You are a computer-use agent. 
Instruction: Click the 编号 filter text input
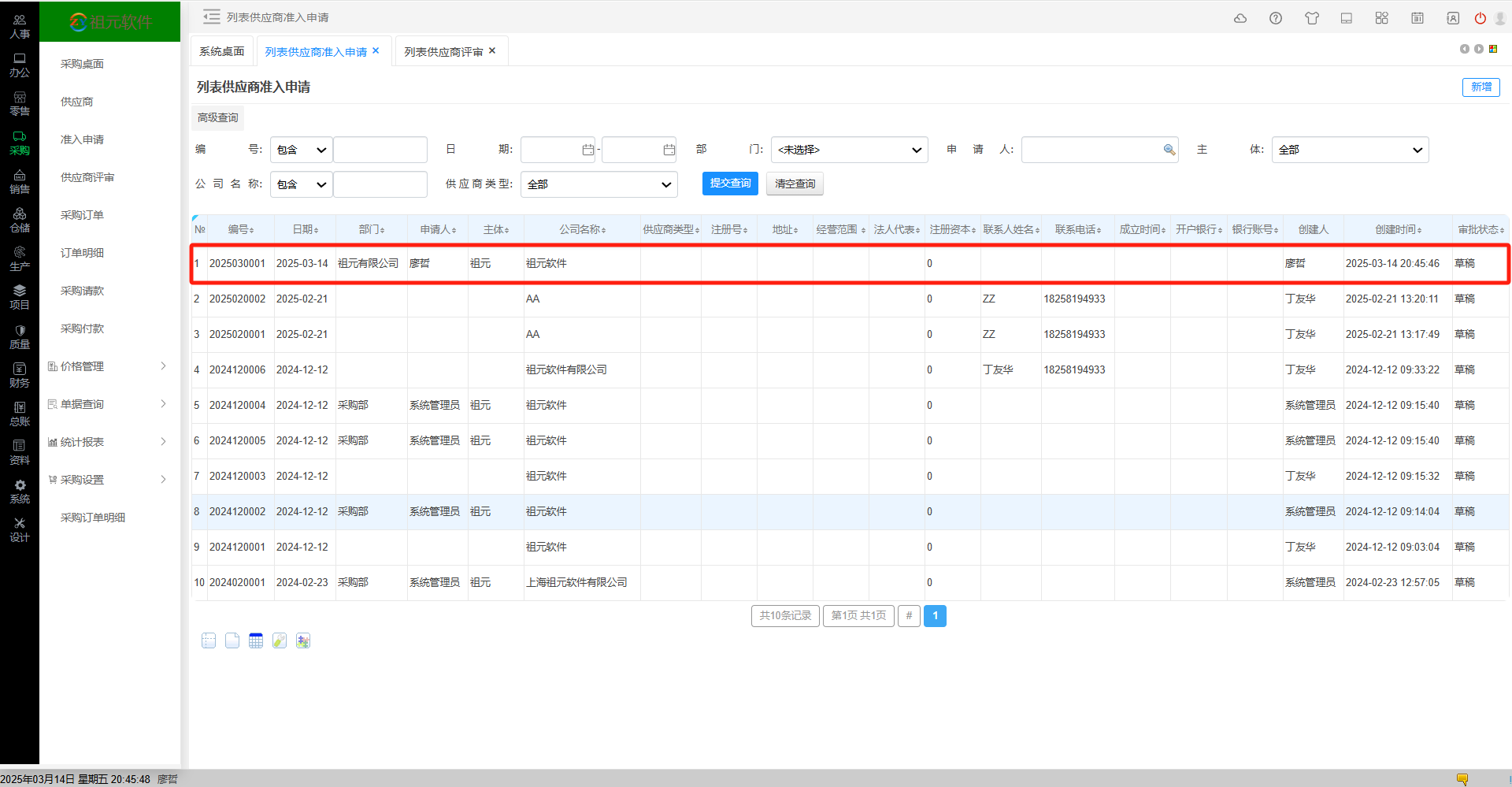click(x=380, y=150)
